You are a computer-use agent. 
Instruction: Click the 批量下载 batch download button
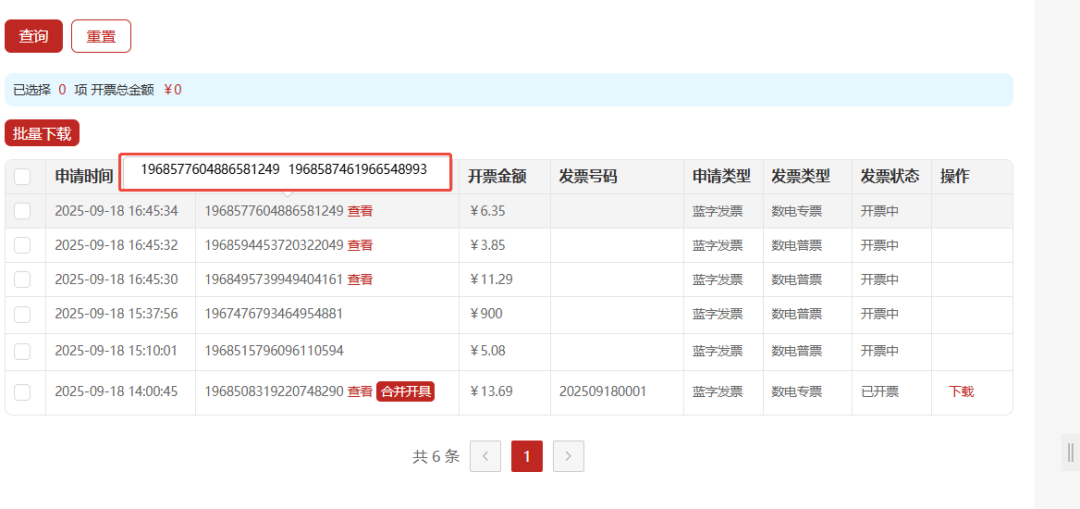click(x=42, y=133)
